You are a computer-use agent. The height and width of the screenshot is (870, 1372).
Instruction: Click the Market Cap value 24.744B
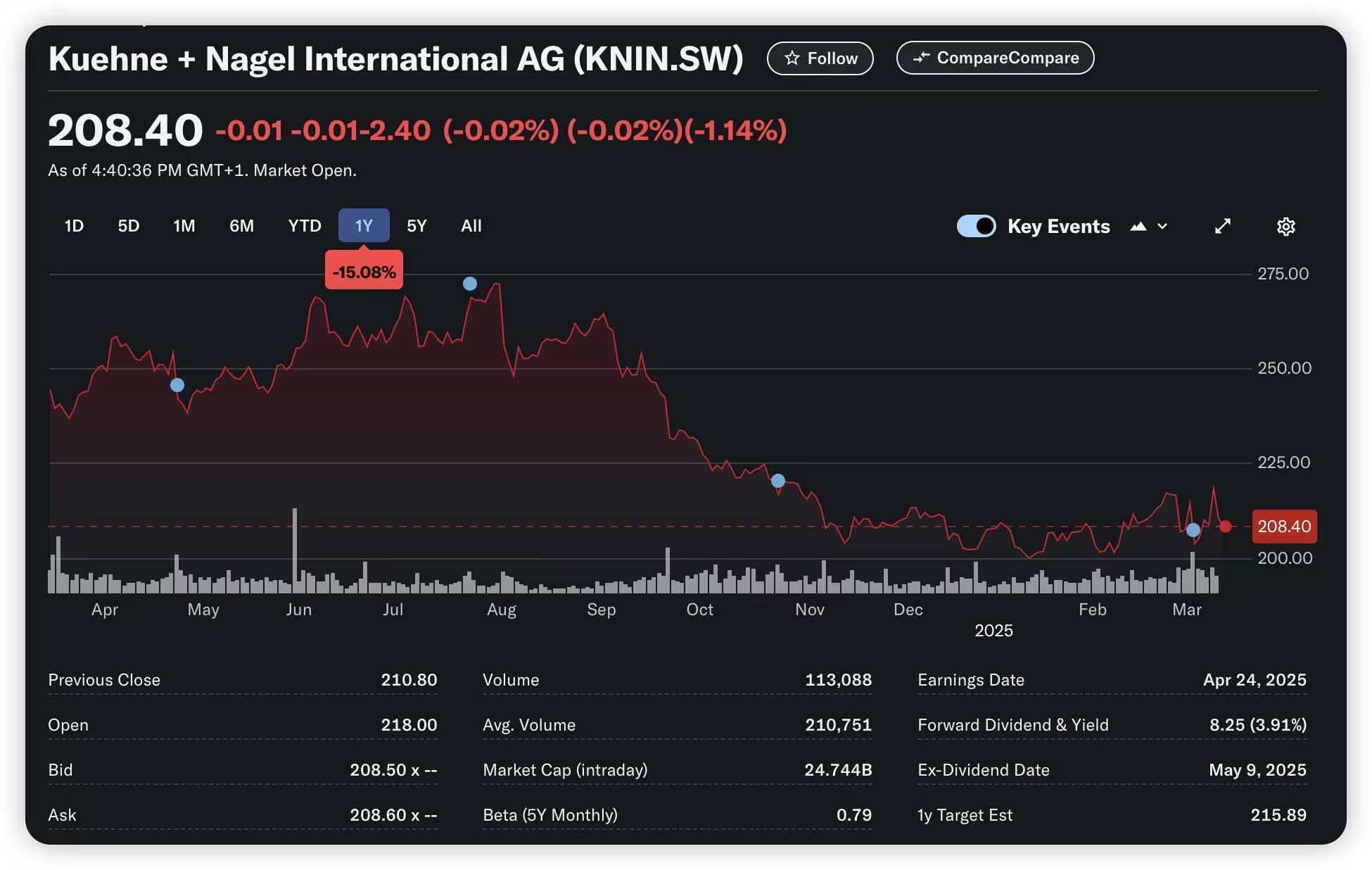click(x=838, y=770)
